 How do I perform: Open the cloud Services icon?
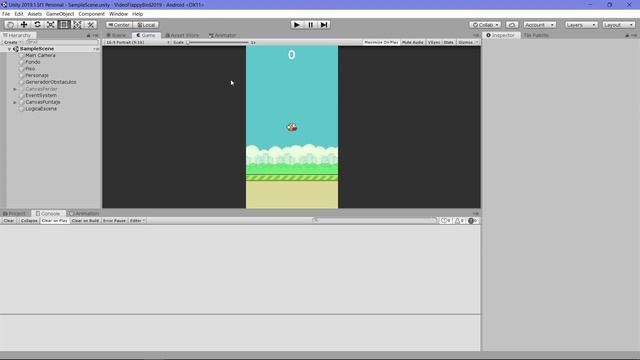(512, 25)
